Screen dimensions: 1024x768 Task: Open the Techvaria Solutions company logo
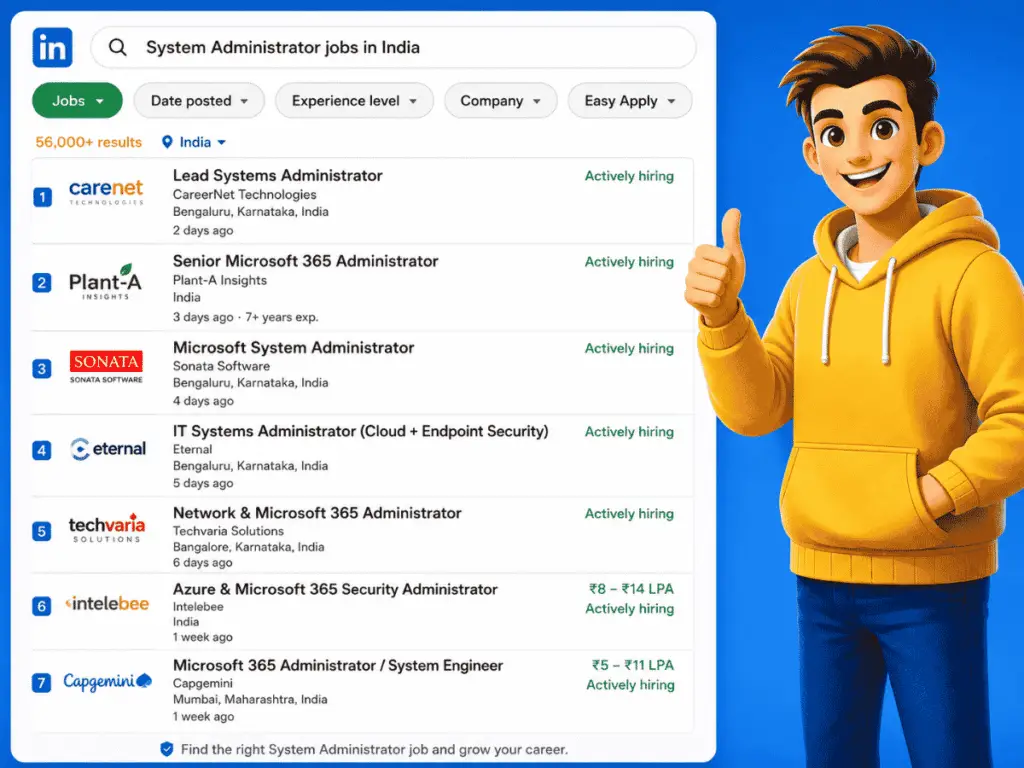(106, 528)
